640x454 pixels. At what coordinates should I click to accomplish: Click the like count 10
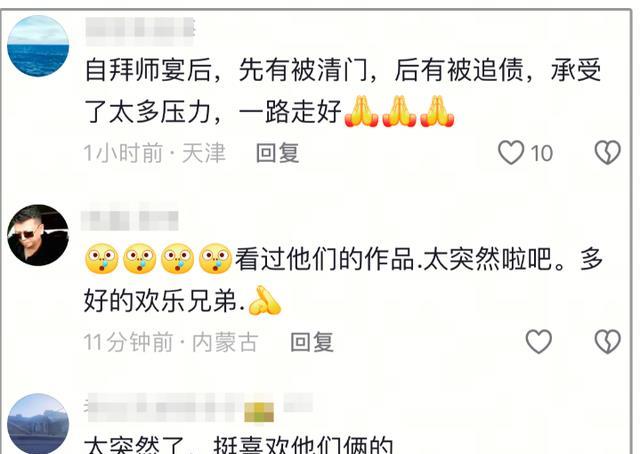[x=542, y=154]
